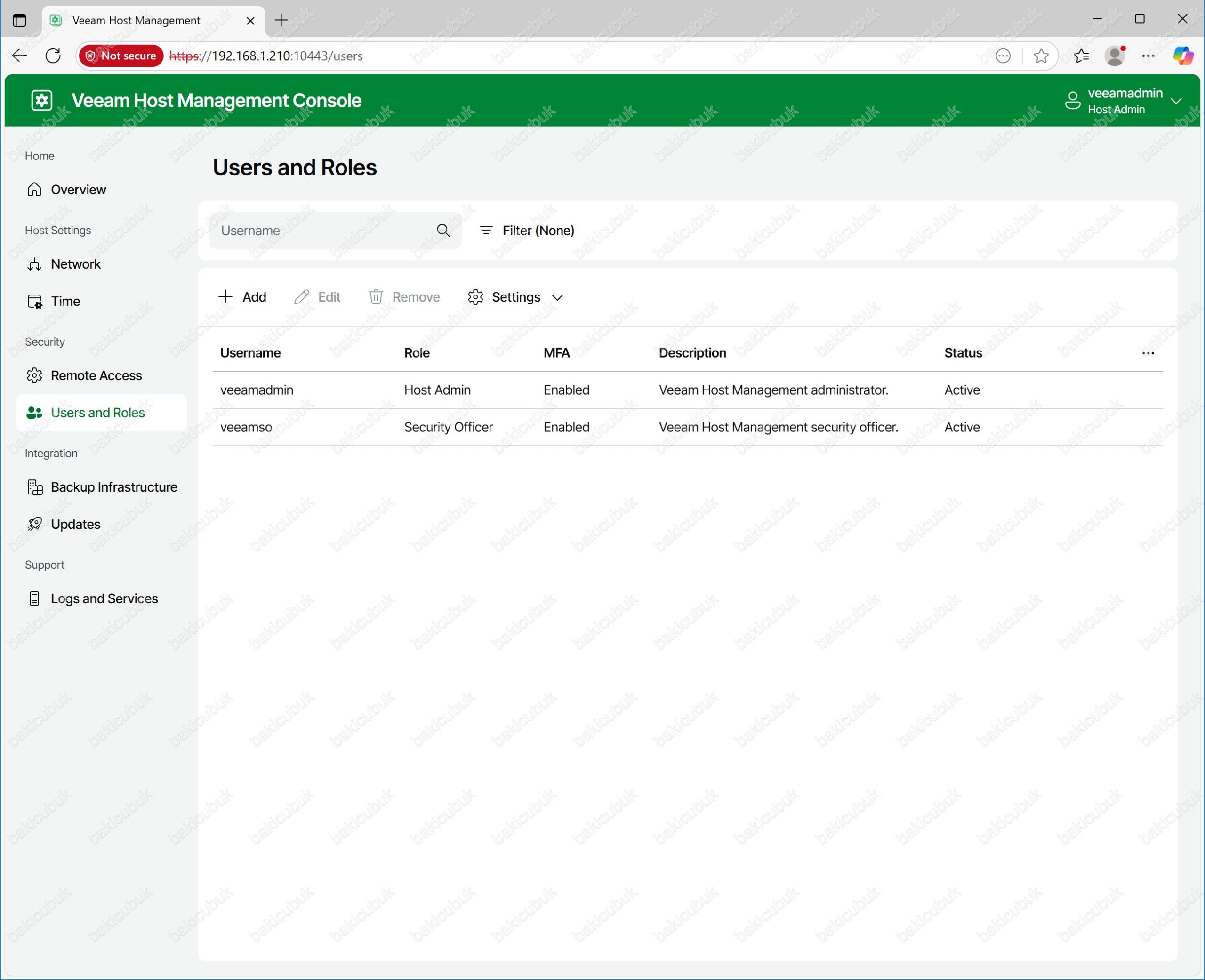Sort by the MFA column header
The image size is (1205, 980).
557,353
